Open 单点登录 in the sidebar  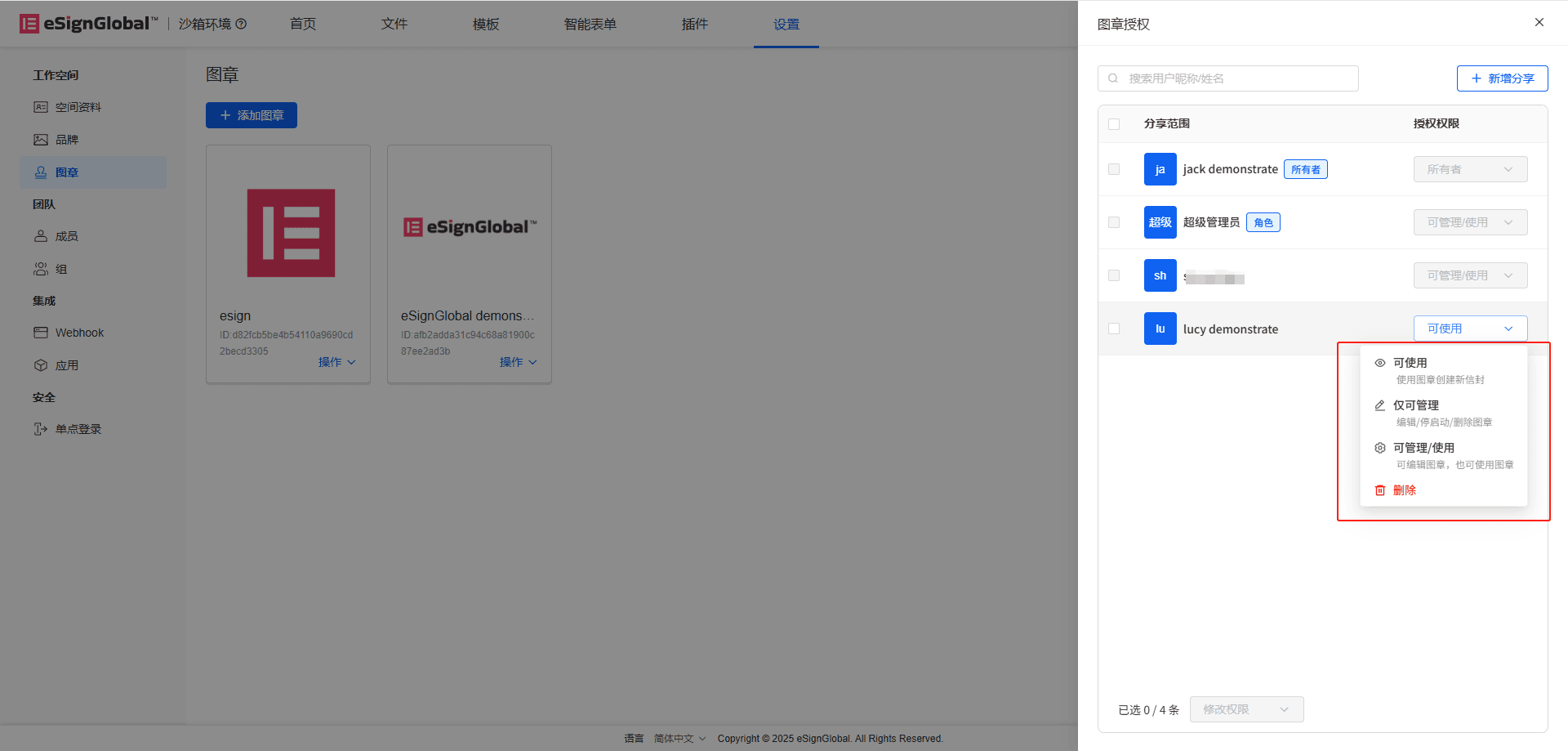(93, 429)
